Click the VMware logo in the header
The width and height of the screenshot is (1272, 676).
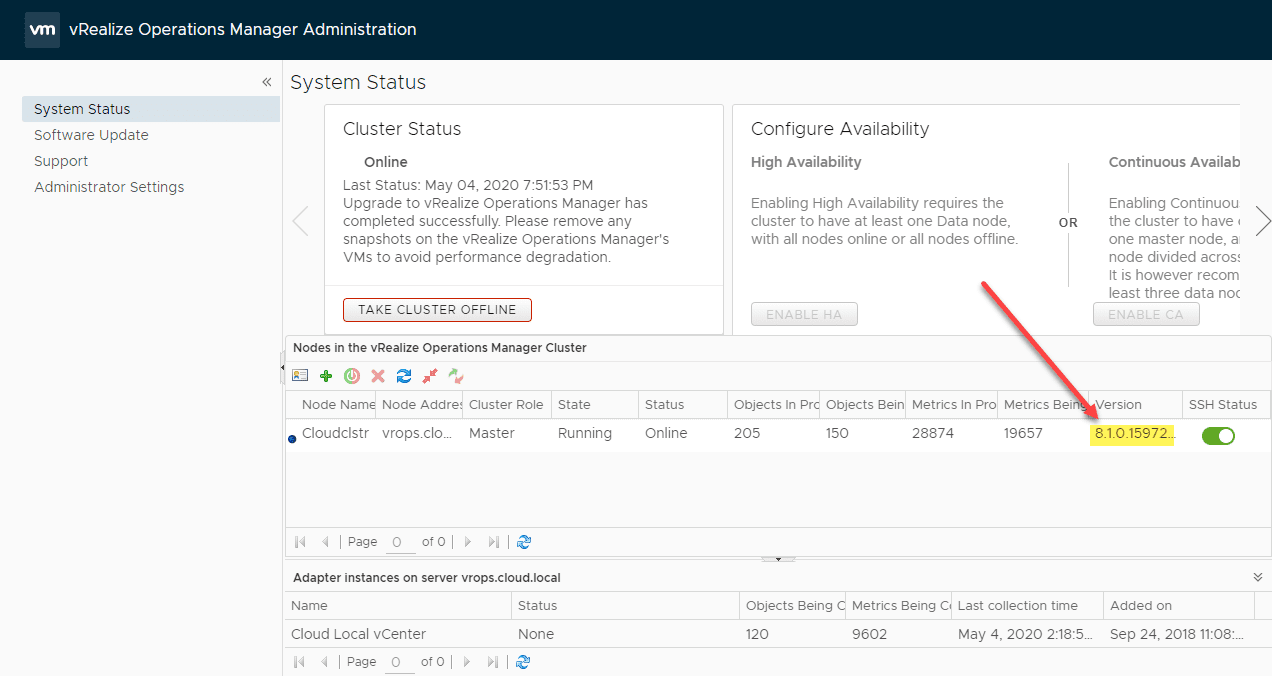[42, 29]
